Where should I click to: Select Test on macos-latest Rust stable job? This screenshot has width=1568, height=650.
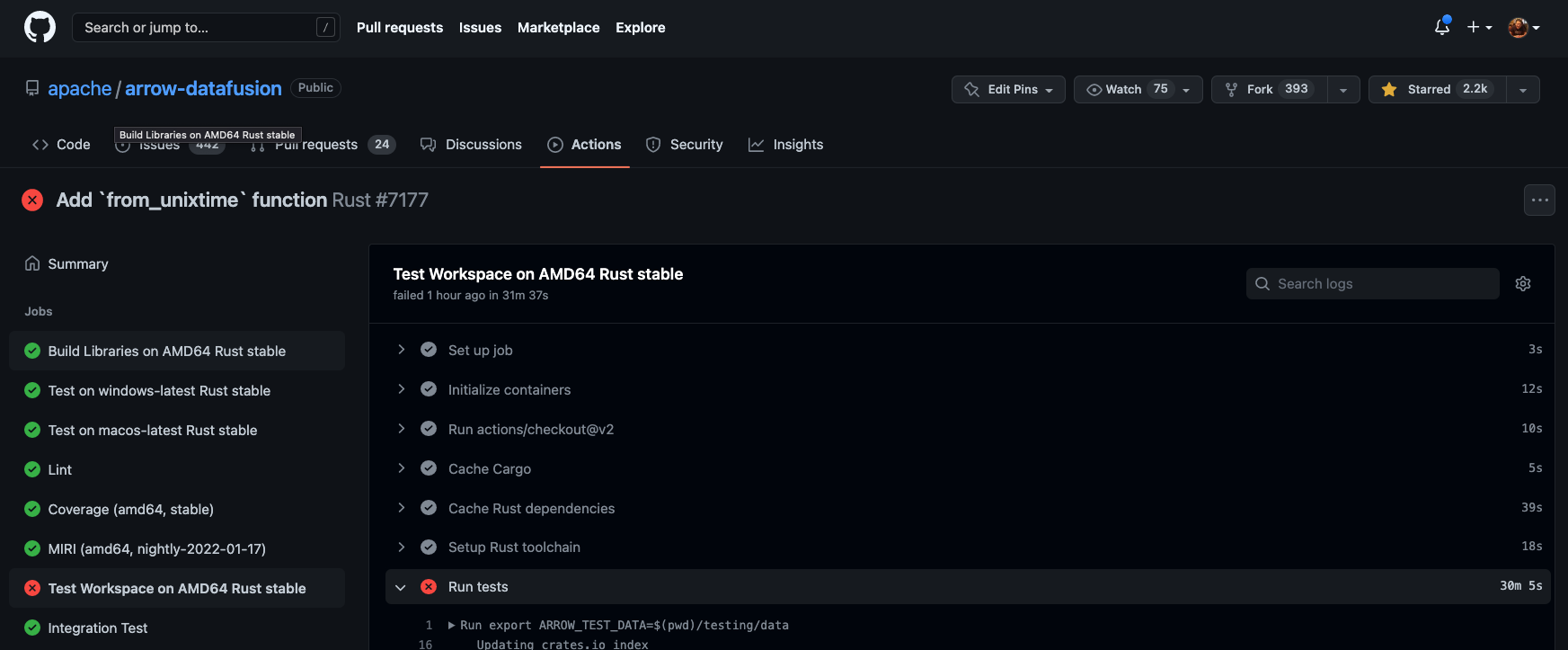[x=177, y=430]
